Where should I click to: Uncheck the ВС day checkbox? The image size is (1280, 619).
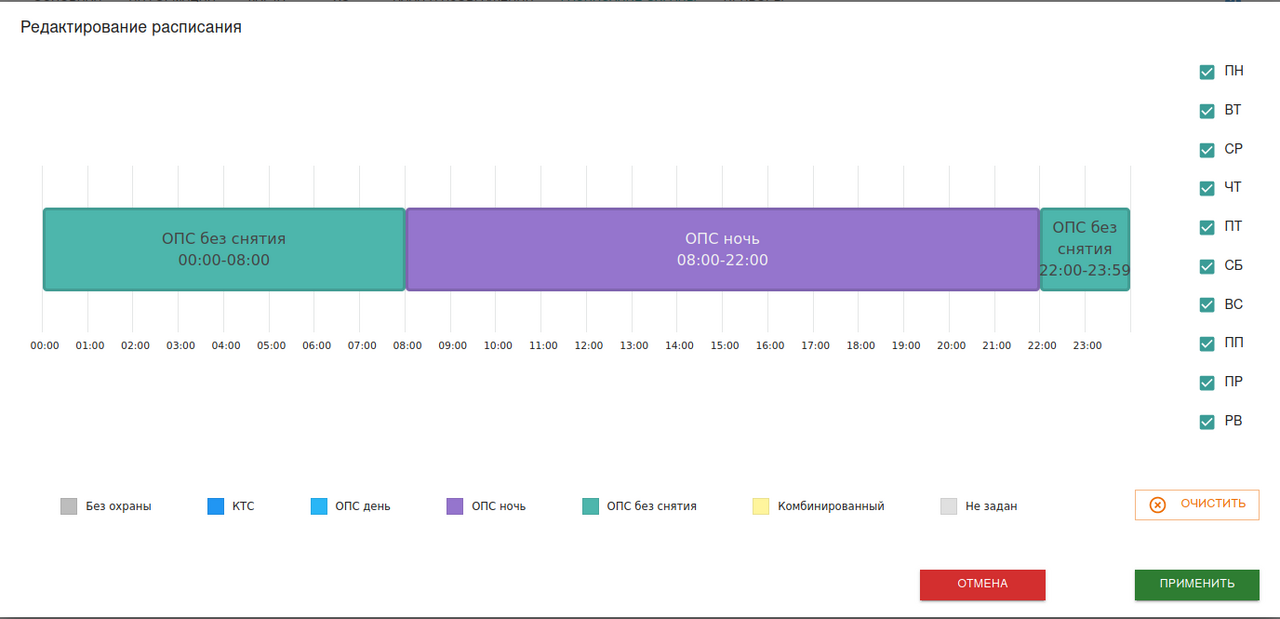click(x=1207, y=305)
